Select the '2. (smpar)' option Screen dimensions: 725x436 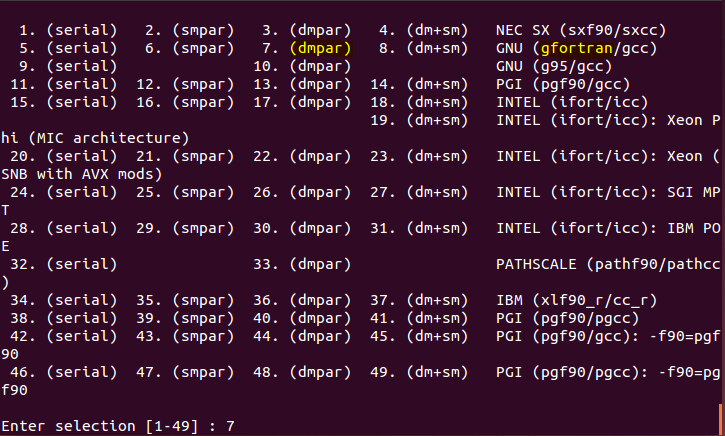click(x=190, y=31)
